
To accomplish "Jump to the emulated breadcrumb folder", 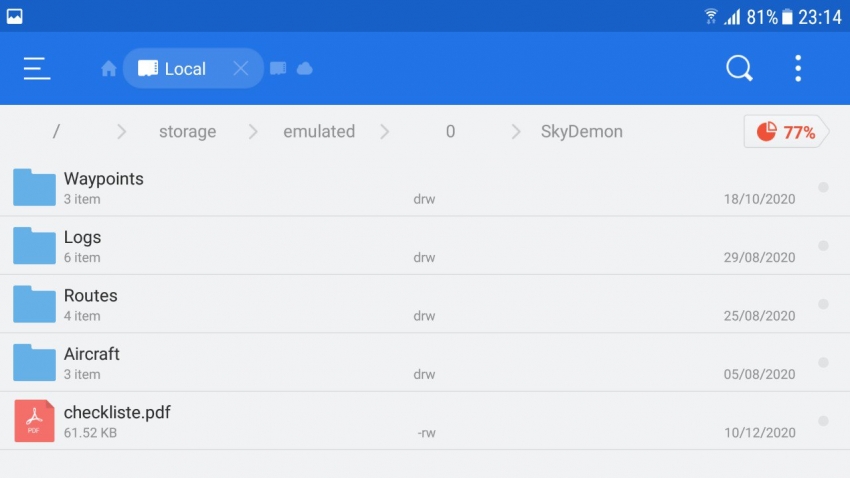I will pos(319,132).
